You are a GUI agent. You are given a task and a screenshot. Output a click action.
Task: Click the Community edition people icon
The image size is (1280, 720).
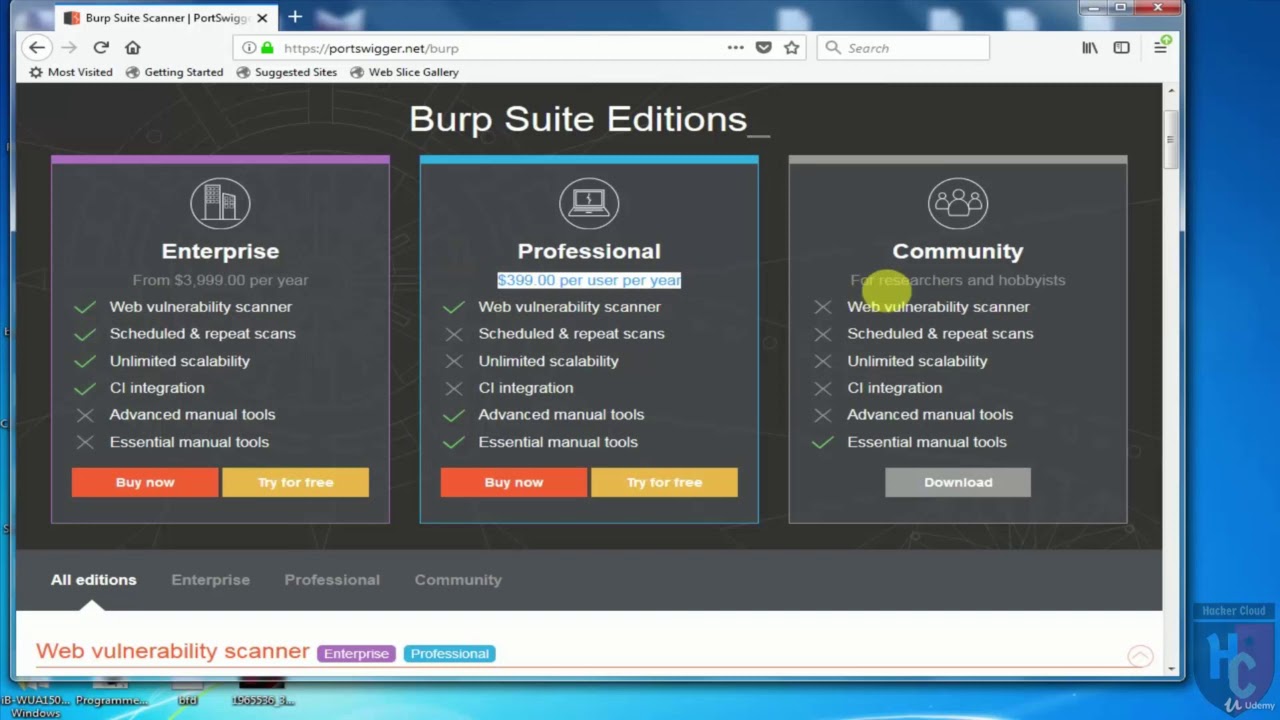click(958, 204)
